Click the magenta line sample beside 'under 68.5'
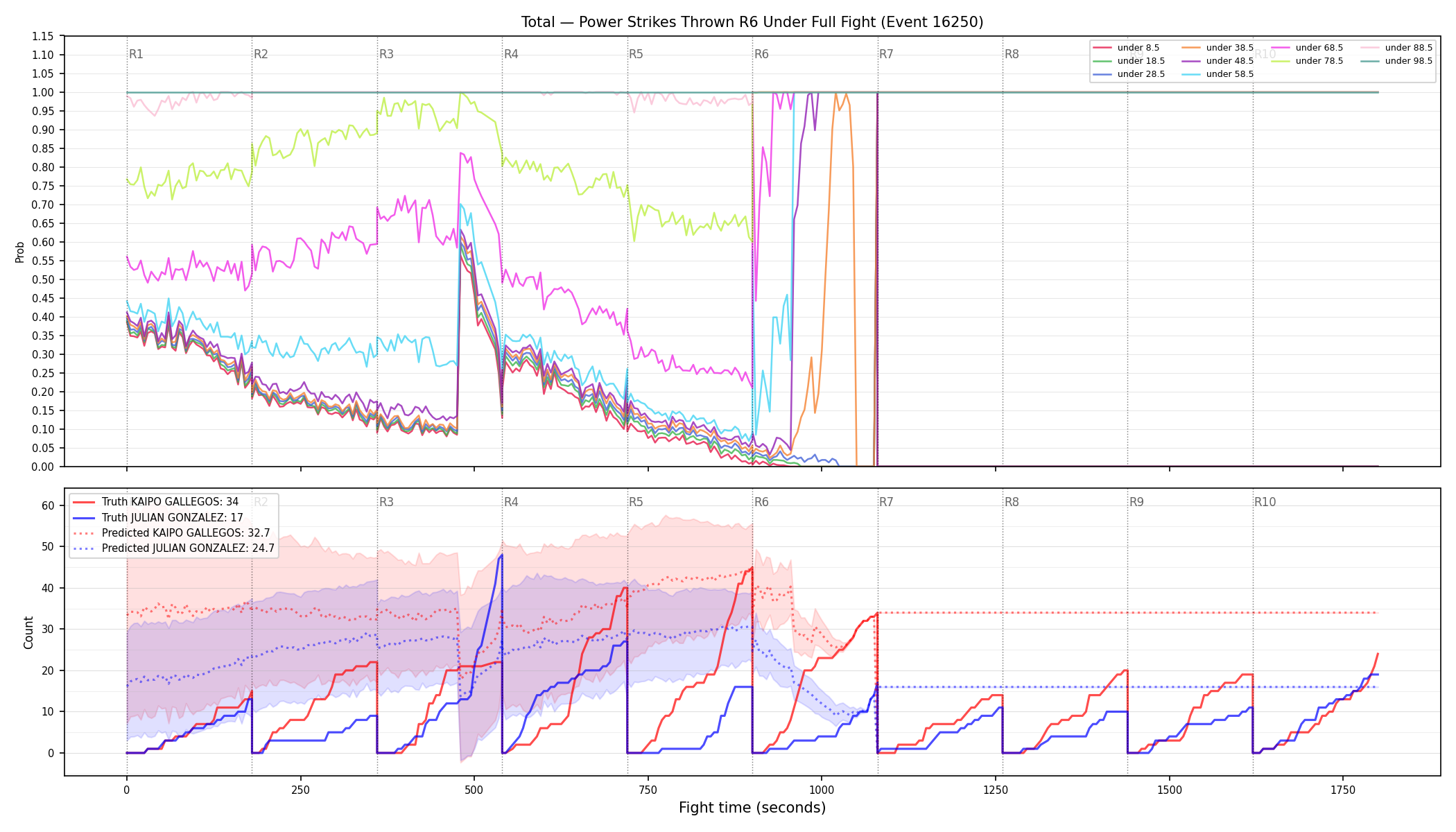The image size is (1456, 832). tap(1281, 48)
